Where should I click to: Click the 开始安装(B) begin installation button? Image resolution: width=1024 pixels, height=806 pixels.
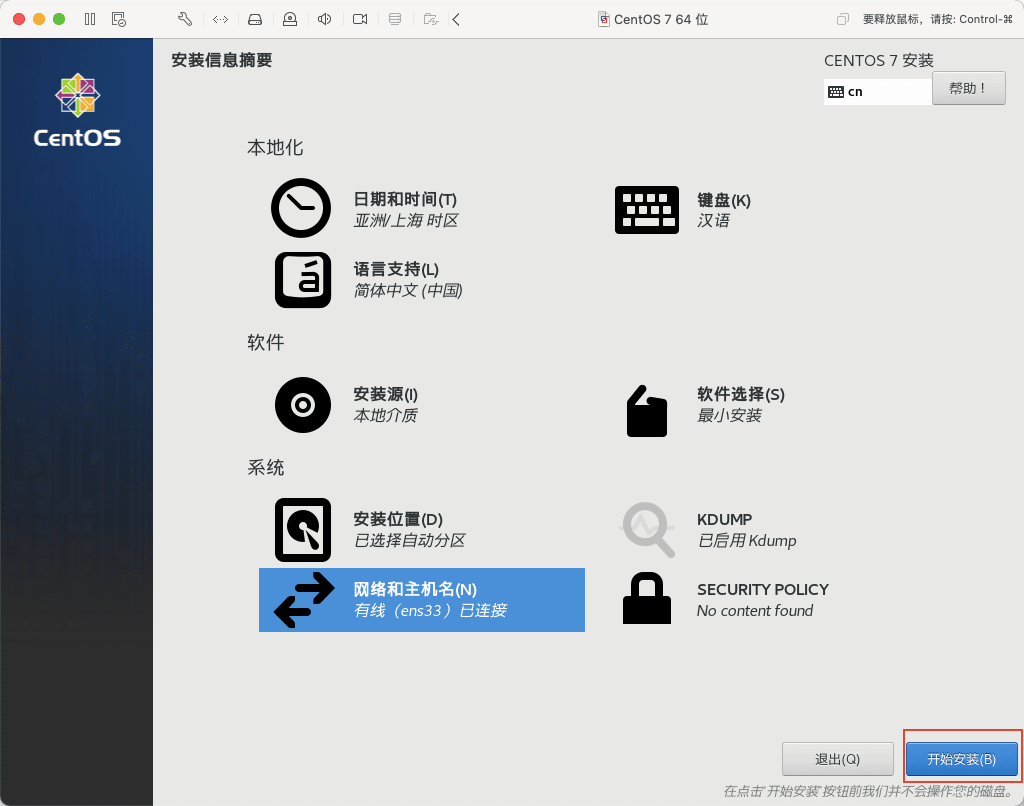pos(961,759)
